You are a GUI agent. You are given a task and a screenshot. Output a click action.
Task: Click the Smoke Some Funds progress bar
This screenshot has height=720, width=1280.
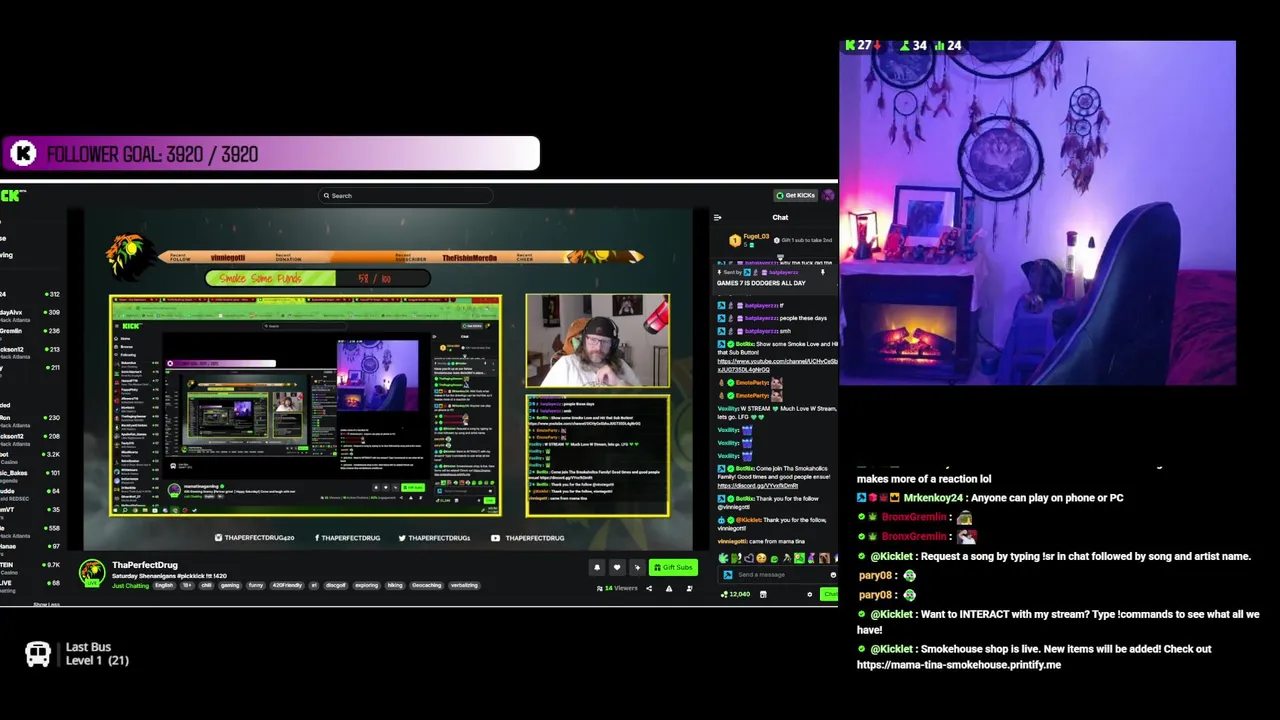click(318, 278)
